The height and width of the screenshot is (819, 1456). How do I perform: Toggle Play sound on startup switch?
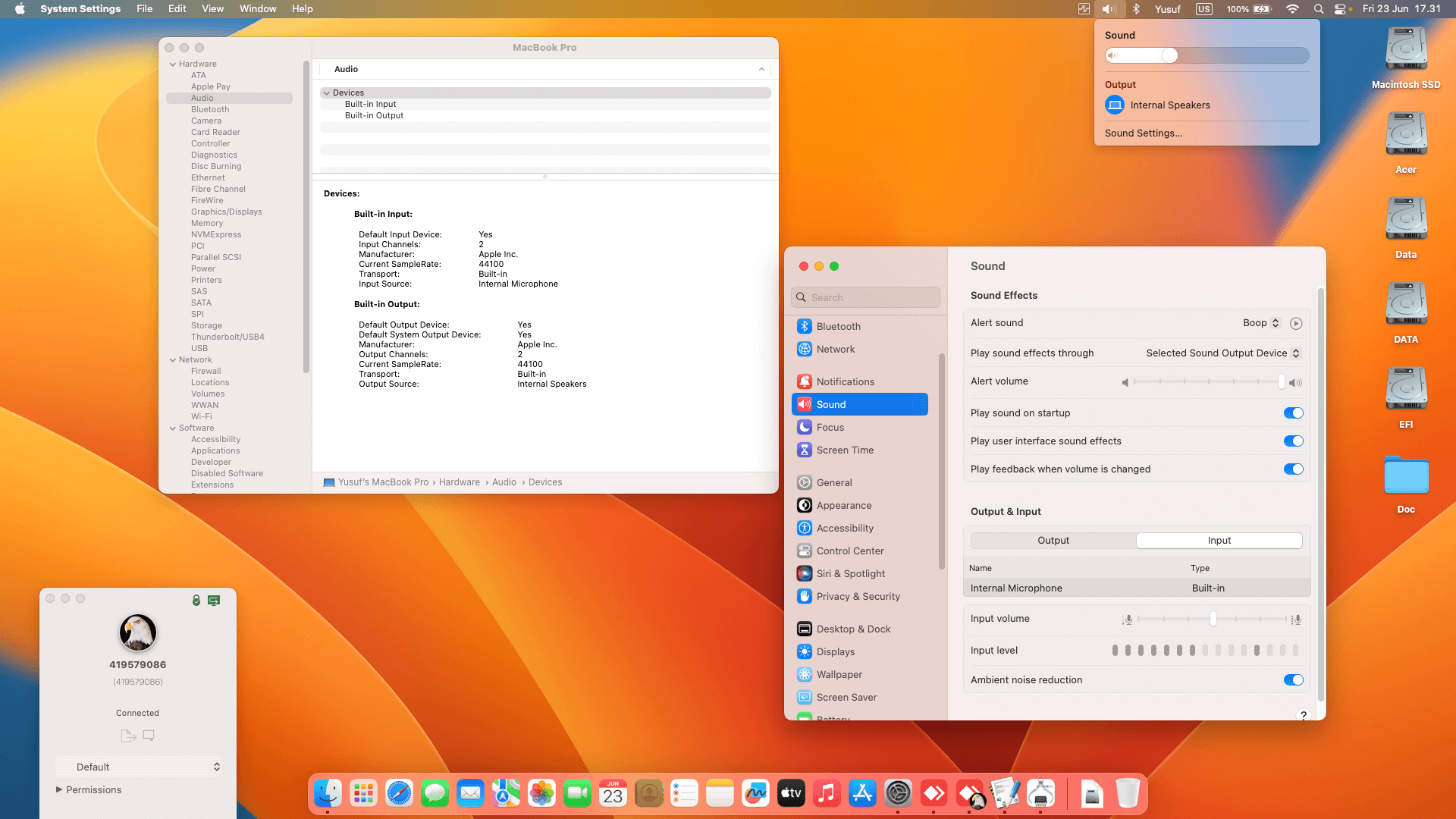coord(1293,413)
